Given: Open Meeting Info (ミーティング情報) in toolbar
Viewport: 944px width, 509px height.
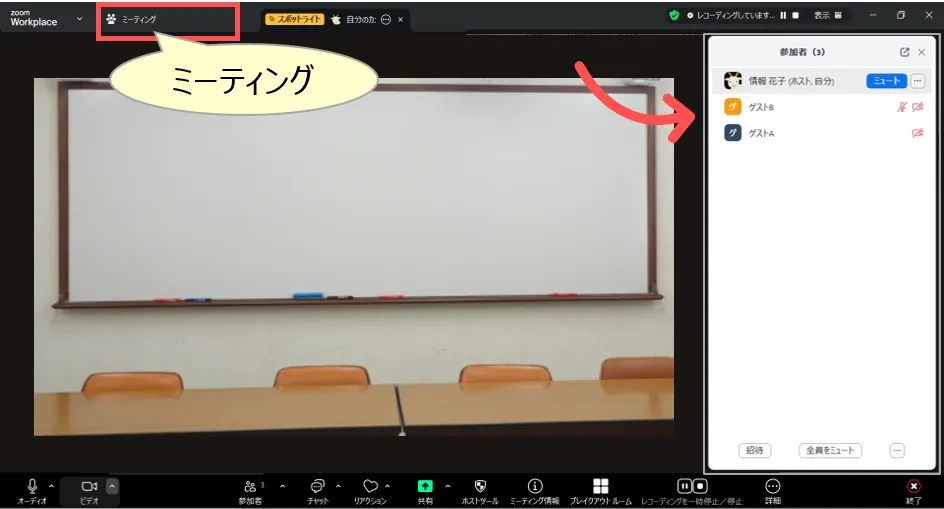Looking at the screenshot, I should click(x=535, y=486).
